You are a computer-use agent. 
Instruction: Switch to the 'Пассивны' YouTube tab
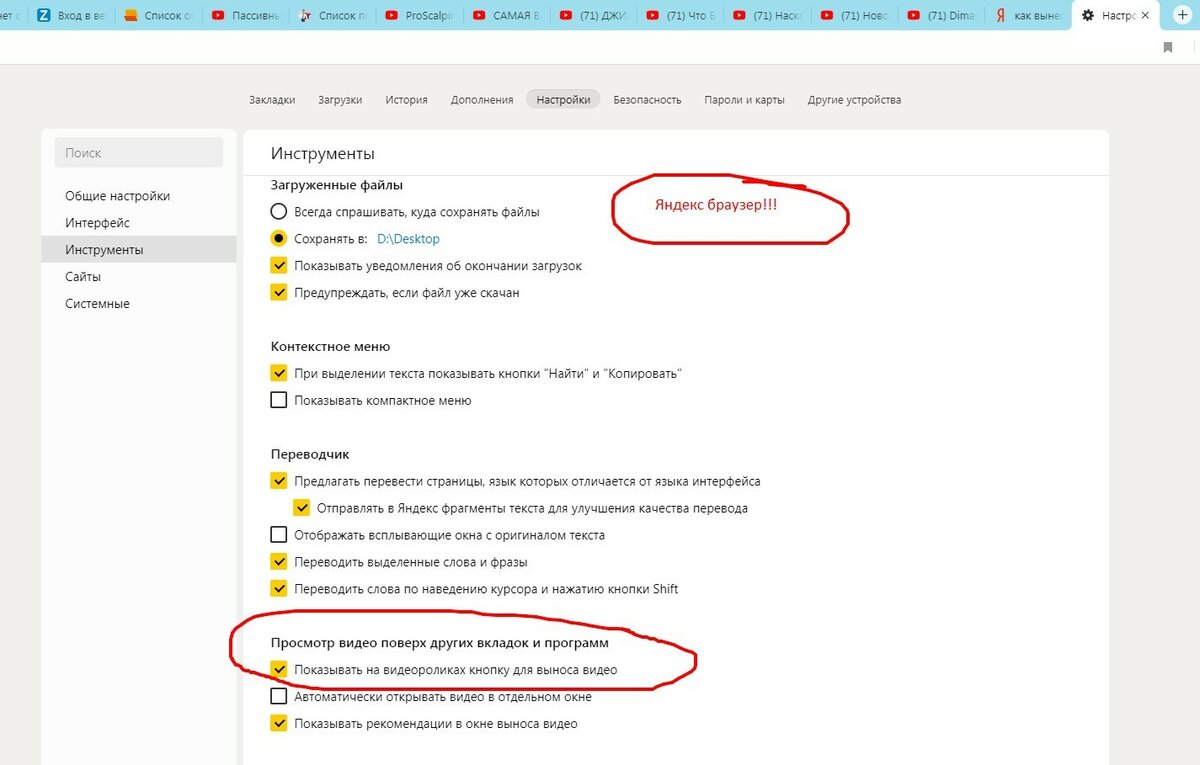point(245,16)
